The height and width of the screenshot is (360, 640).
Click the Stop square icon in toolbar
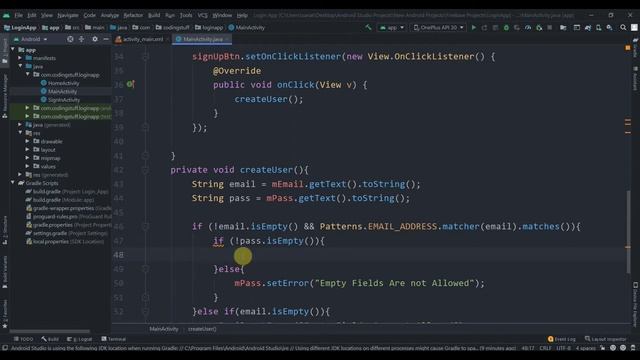(x=550, y=27)
